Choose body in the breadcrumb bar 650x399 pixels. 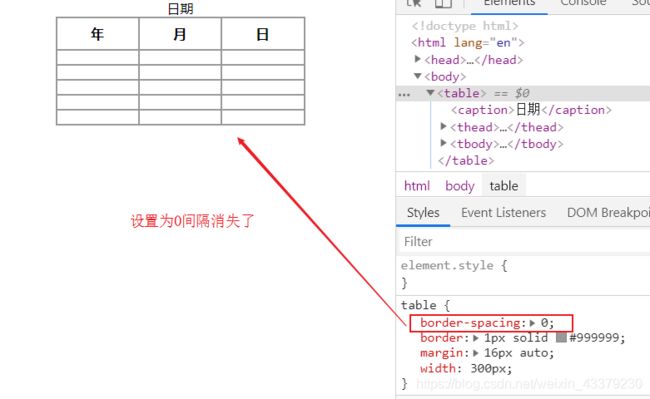coord(459,186)
